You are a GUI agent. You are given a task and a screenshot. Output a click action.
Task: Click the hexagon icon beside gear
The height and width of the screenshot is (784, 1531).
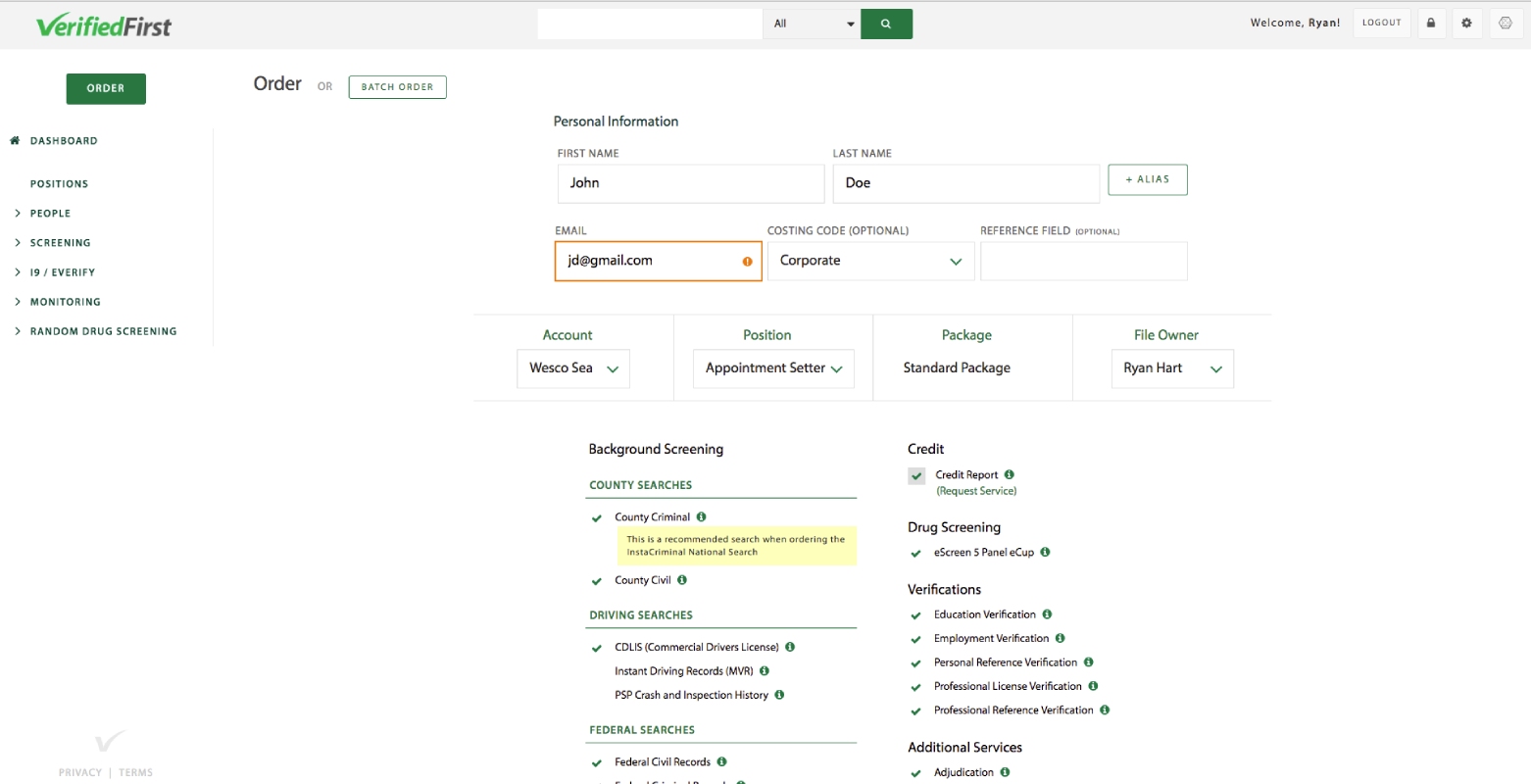1506,23
